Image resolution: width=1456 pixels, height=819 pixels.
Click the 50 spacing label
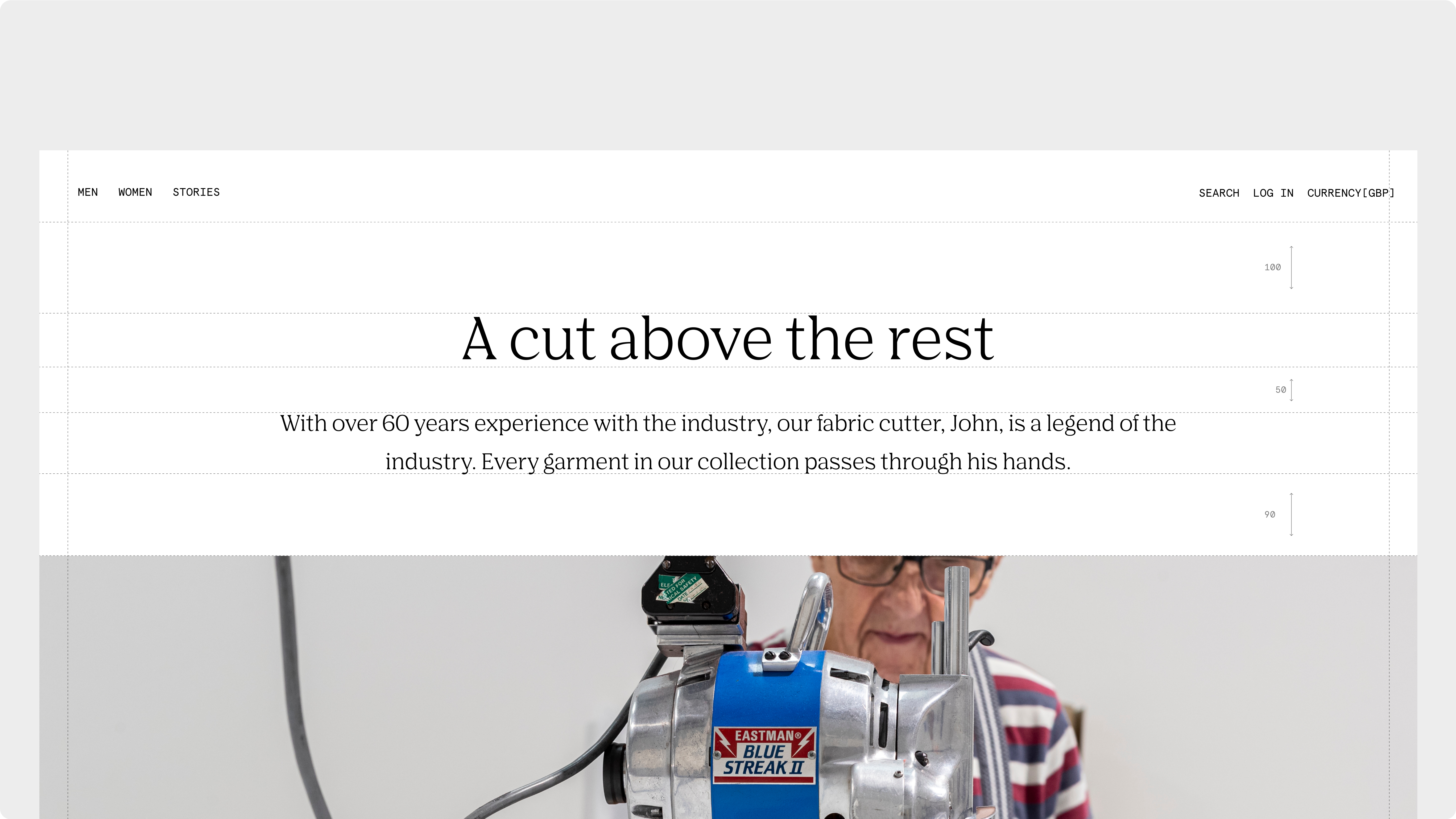point(1281,390)
